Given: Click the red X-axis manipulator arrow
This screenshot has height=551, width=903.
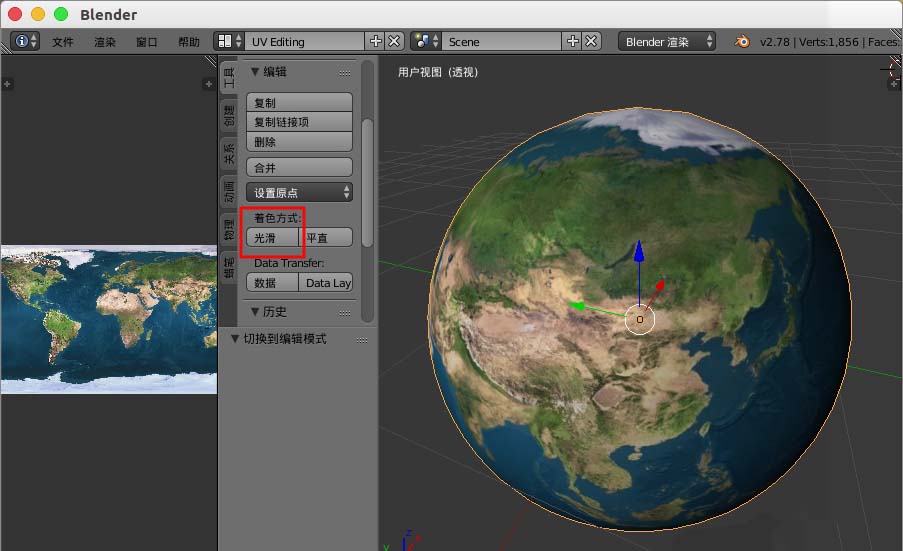Looking at the screenshot, I should [659, 284].
